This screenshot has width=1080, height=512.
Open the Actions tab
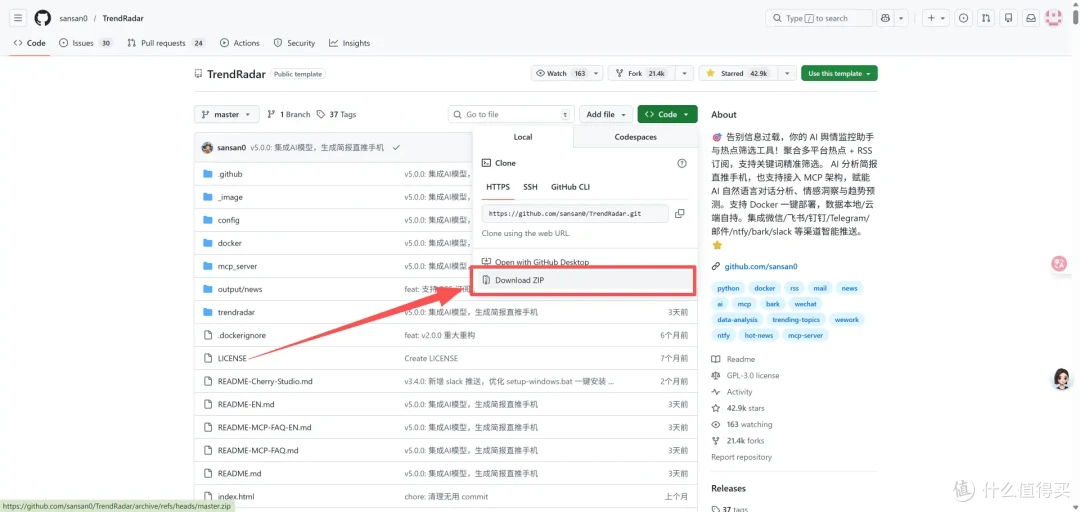tap(240, 43)
